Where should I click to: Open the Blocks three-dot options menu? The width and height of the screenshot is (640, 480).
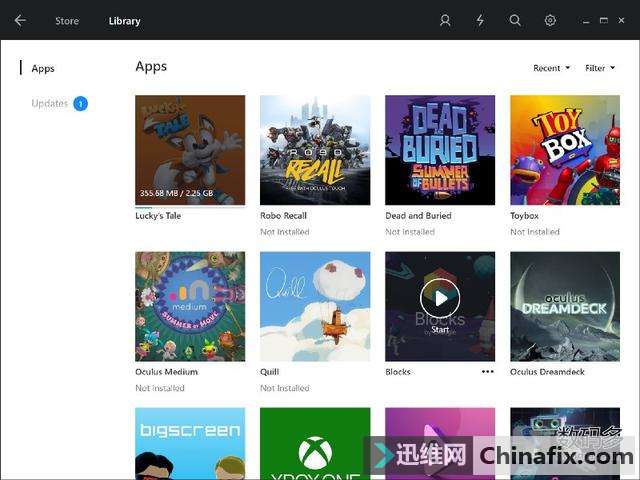tap(487, 371)
